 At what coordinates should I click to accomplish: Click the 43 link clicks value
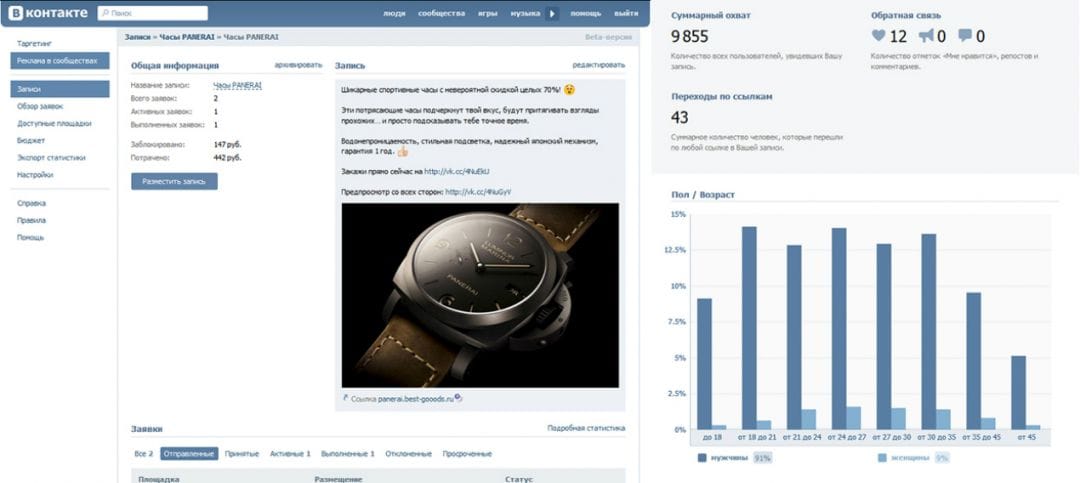[x=680, y=118]
